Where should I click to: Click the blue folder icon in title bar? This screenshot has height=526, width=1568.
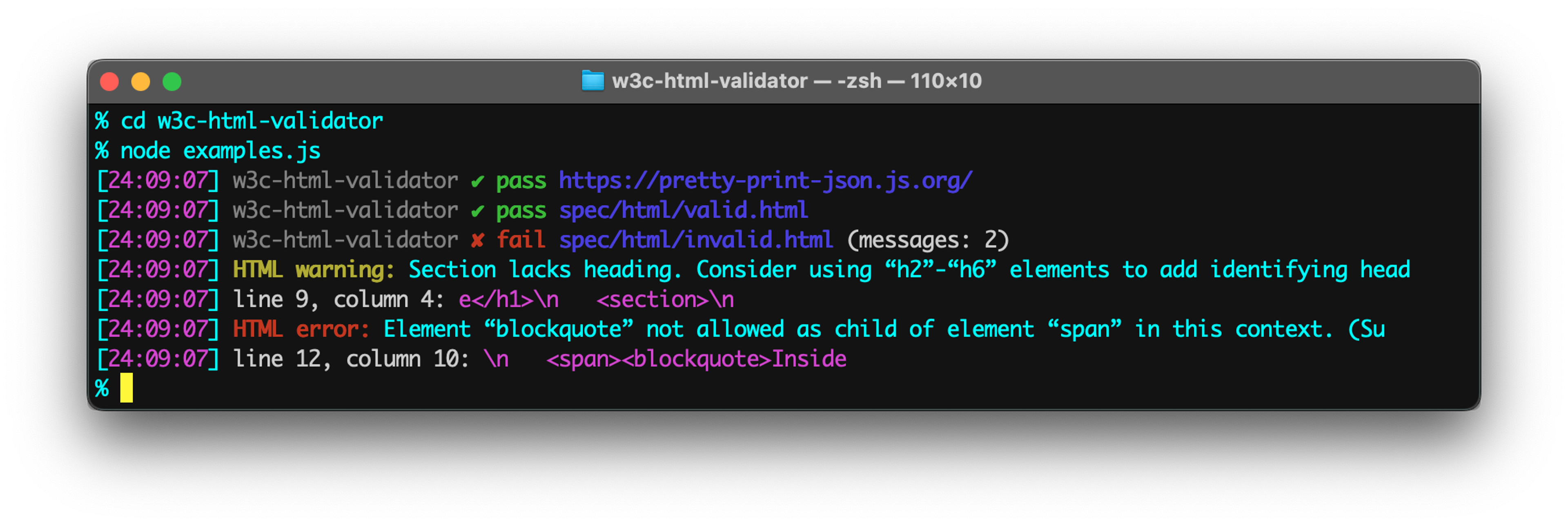592,81
